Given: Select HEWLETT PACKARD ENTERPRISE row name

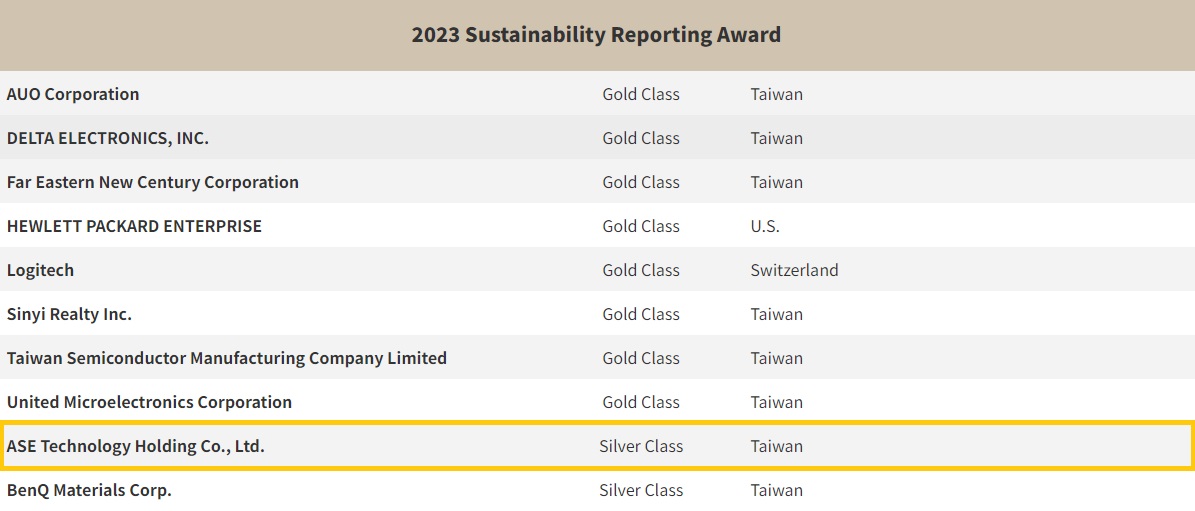Looking at the screenshot, I should pyautogui.click(x=134, y=226).
